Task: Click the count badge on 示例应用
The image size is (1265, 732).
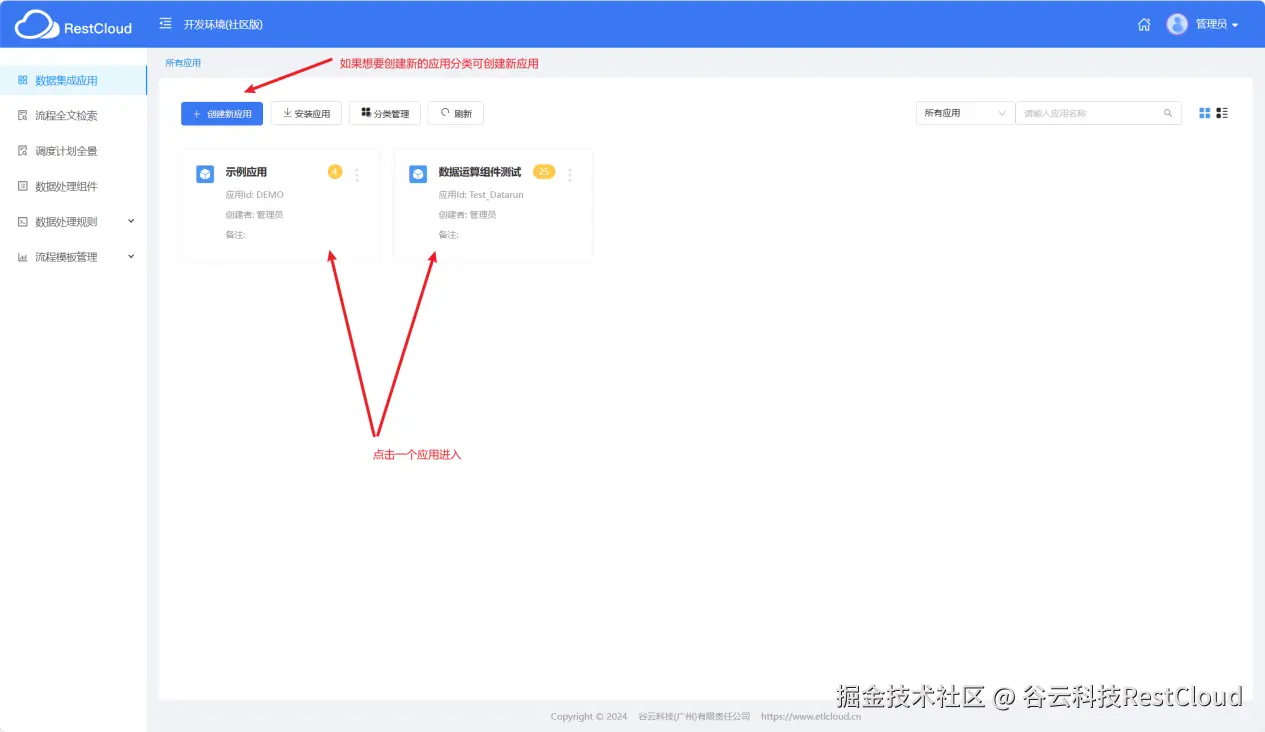Action: tap(334, 172)
